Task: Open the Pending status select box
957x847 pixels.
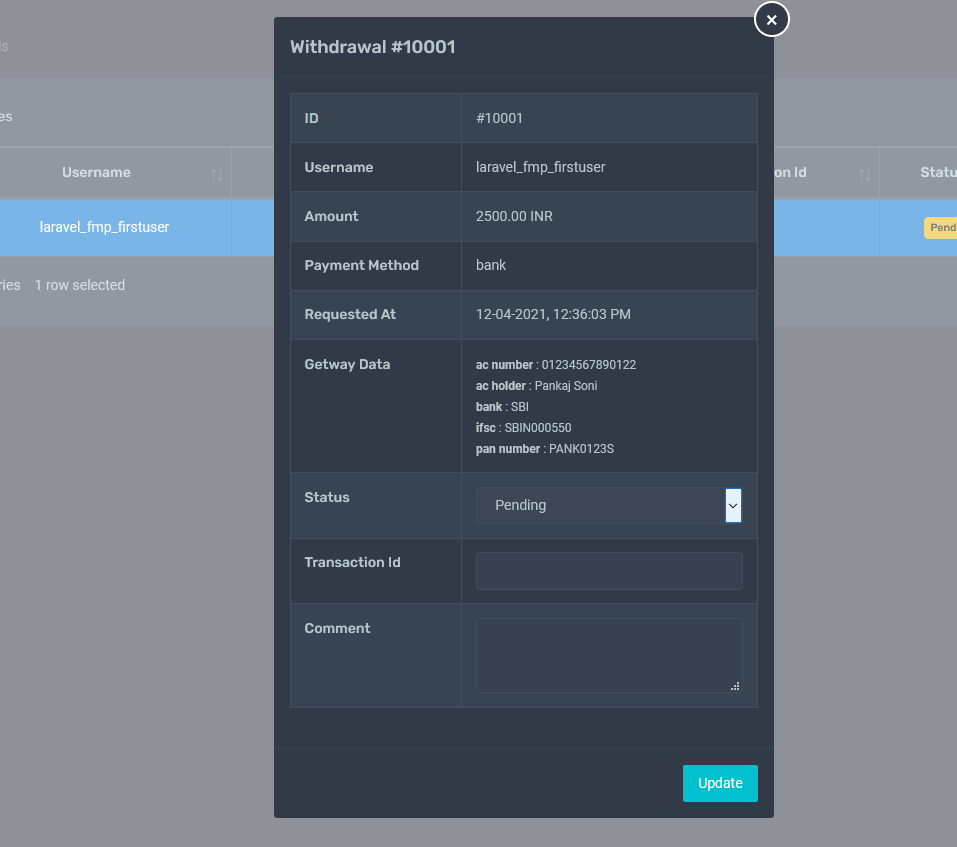Action: click(x=600, y=506)
